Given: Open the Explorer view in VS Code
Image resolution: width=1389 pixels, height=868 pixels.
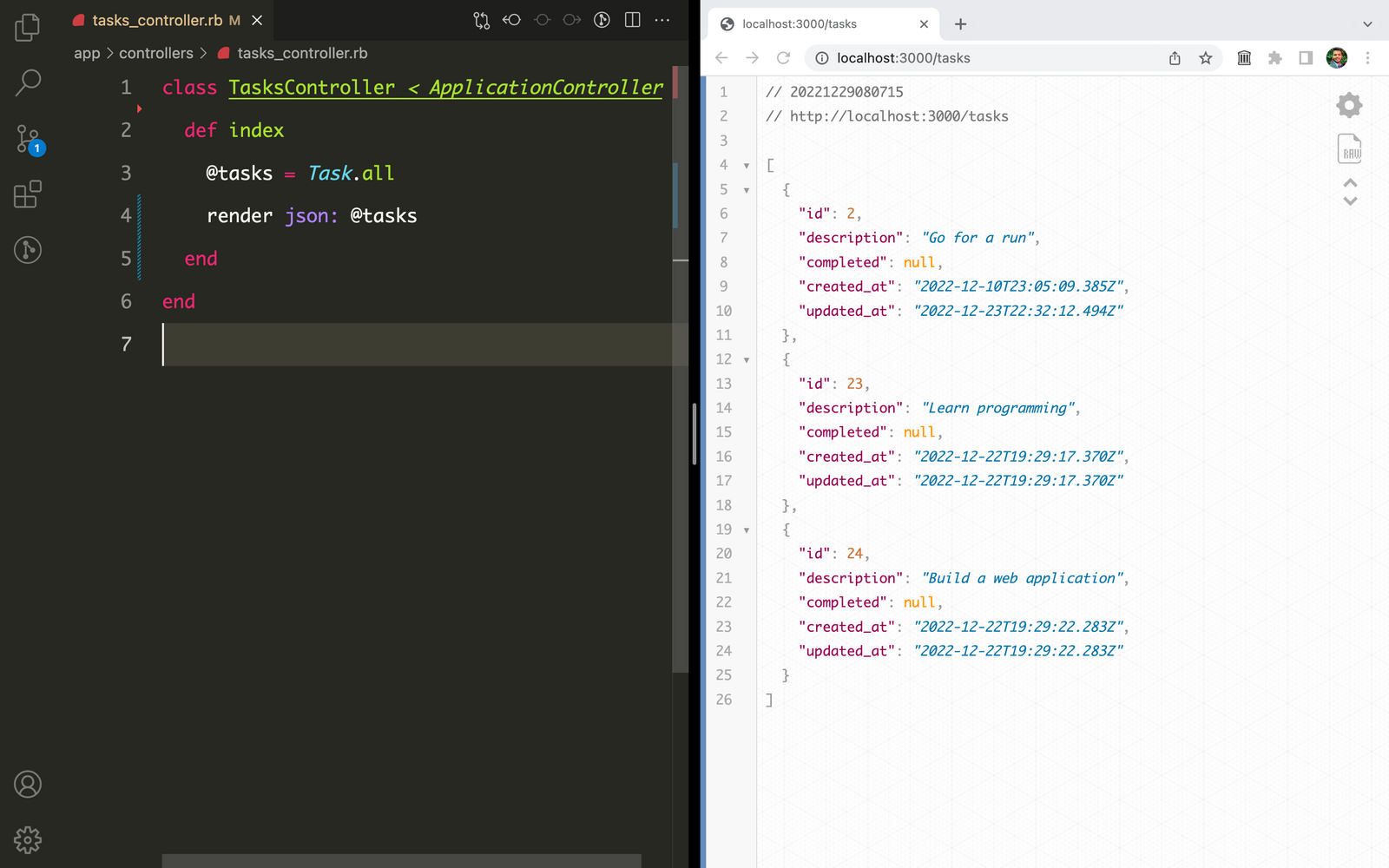Looking at the screenshot, I should tap(28, 27).
